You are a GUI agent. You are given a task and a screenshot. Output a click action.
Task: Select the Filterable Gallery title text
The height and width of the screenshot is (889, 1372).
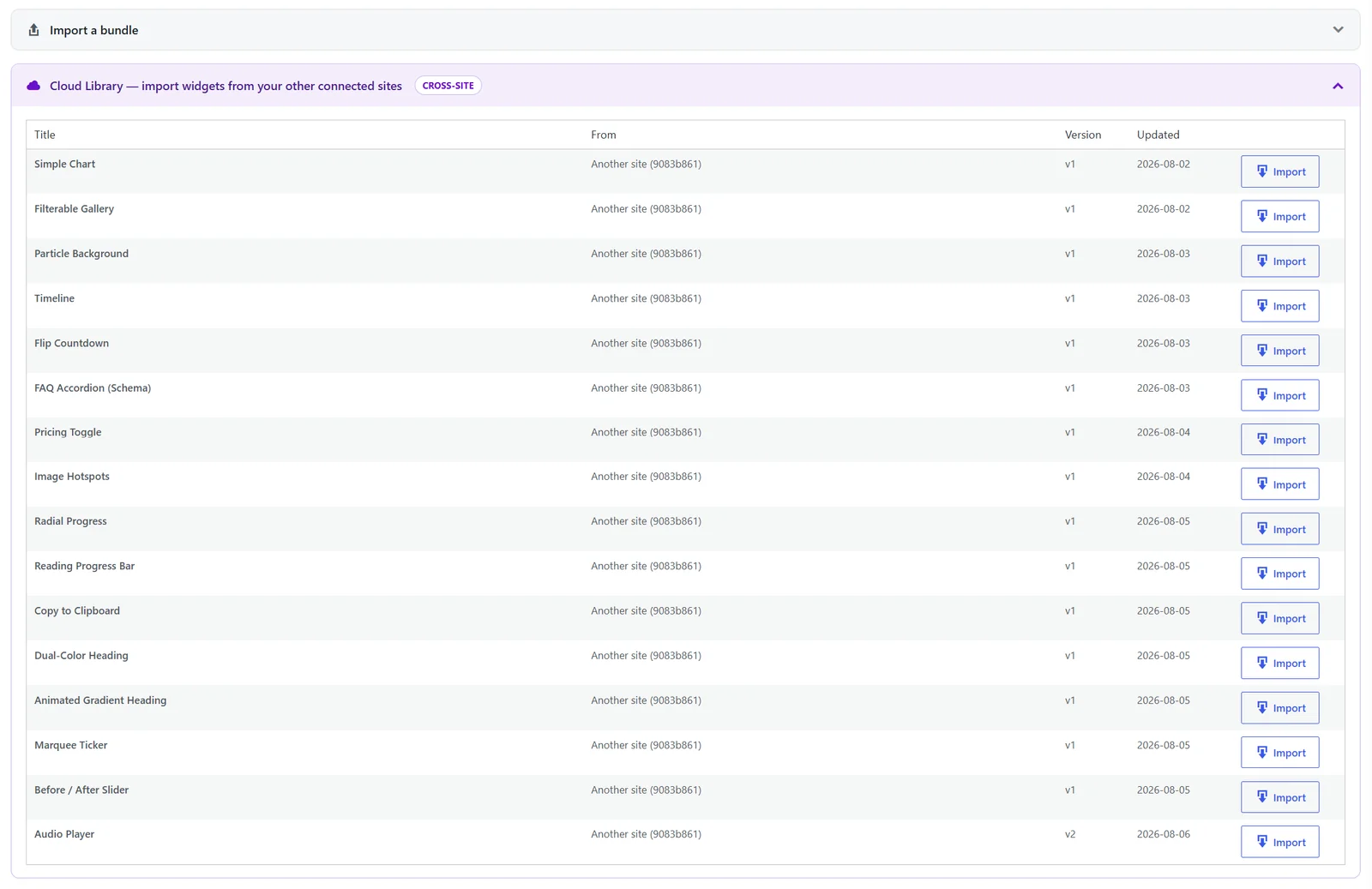74,208
